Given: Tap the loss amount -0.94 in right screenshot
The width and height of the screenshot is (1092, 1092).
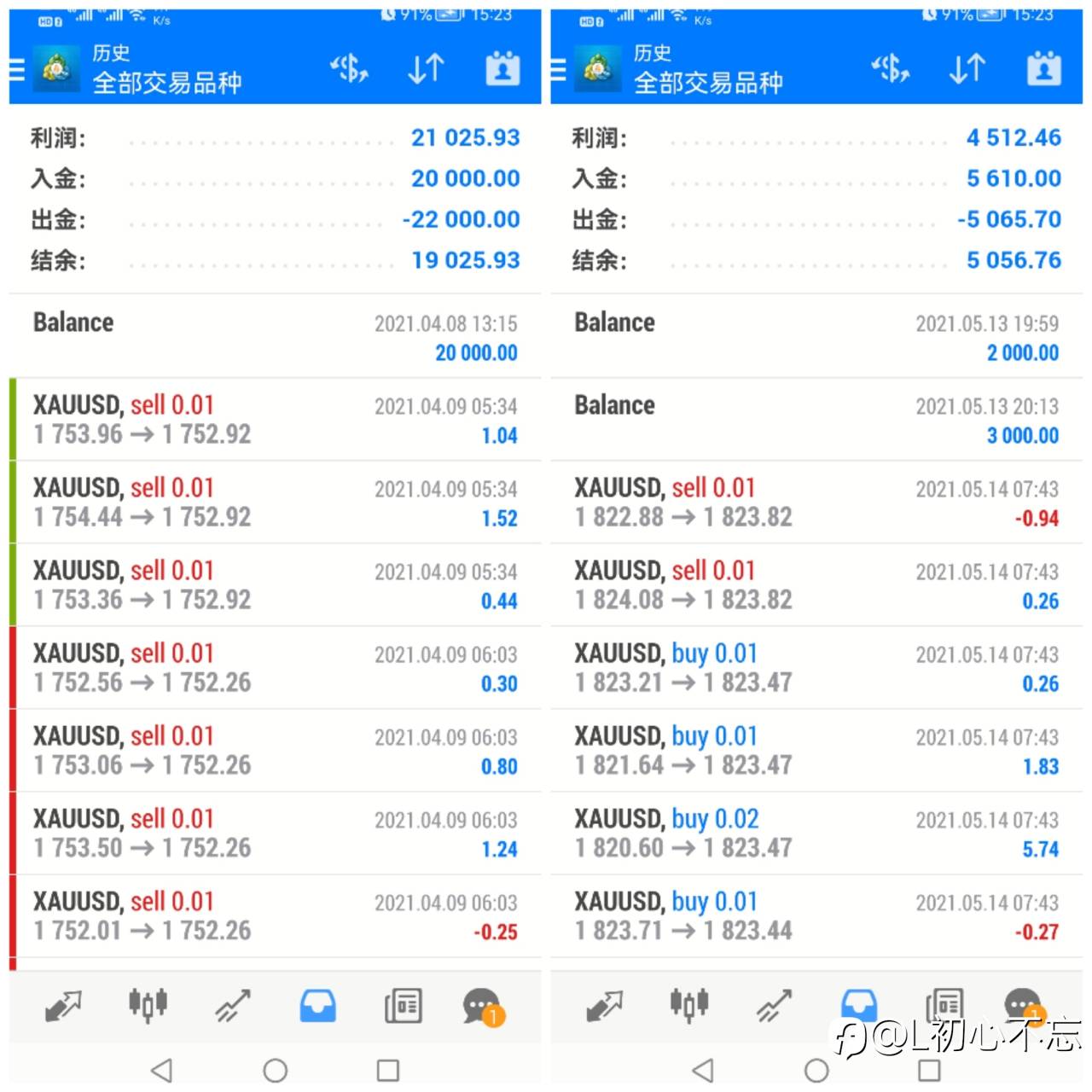Looking at the screenshot, I should pos(1037,518).
